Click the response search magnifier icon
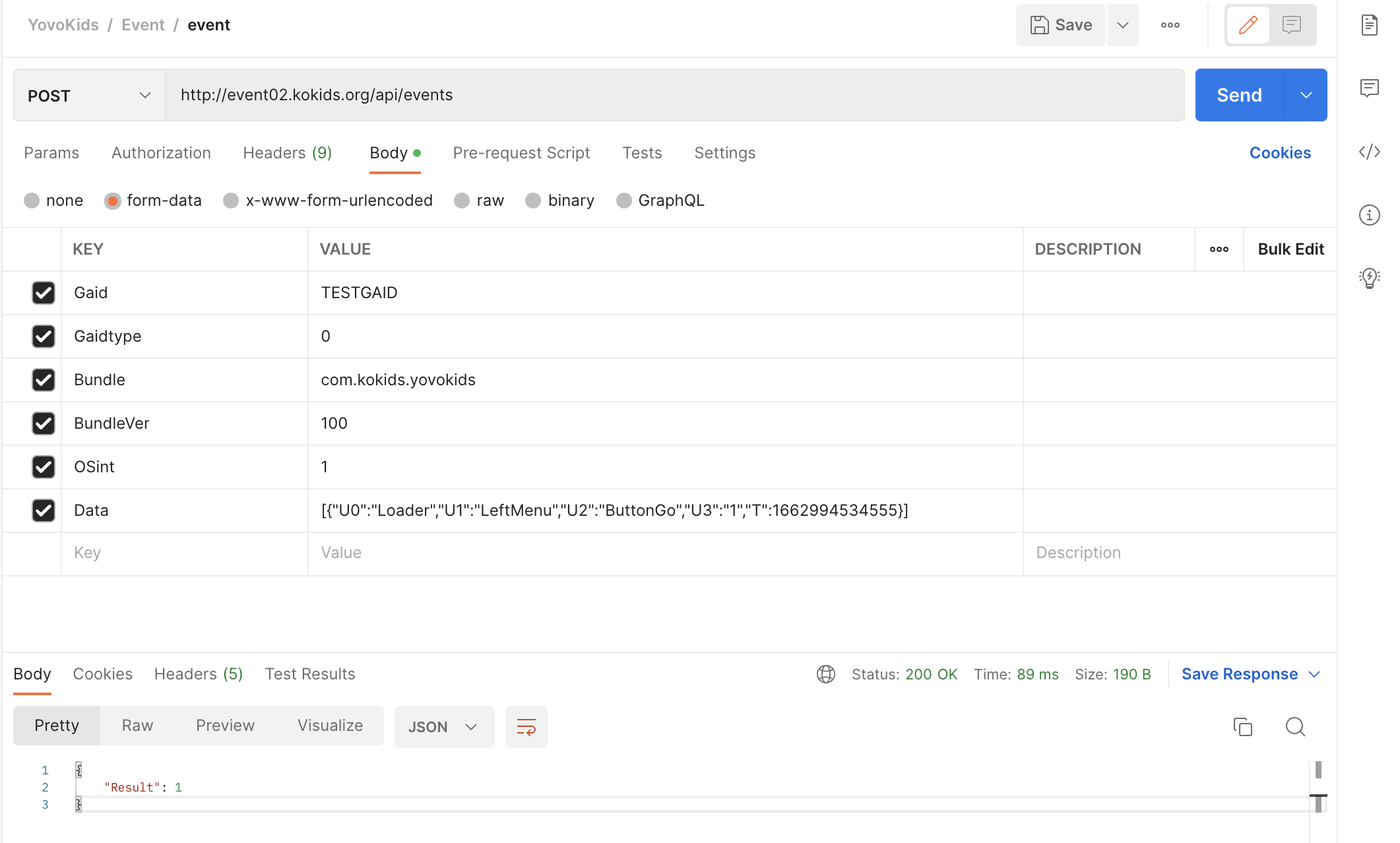 (1295, 727)
